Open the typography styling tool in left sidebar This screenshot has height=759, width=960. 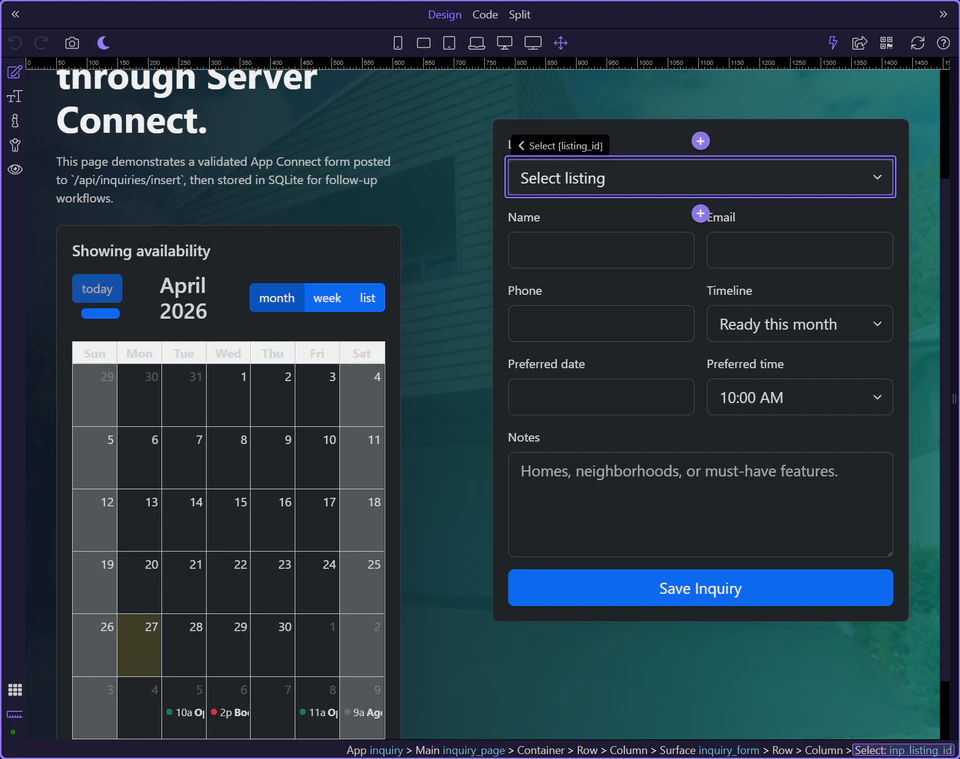14,96
